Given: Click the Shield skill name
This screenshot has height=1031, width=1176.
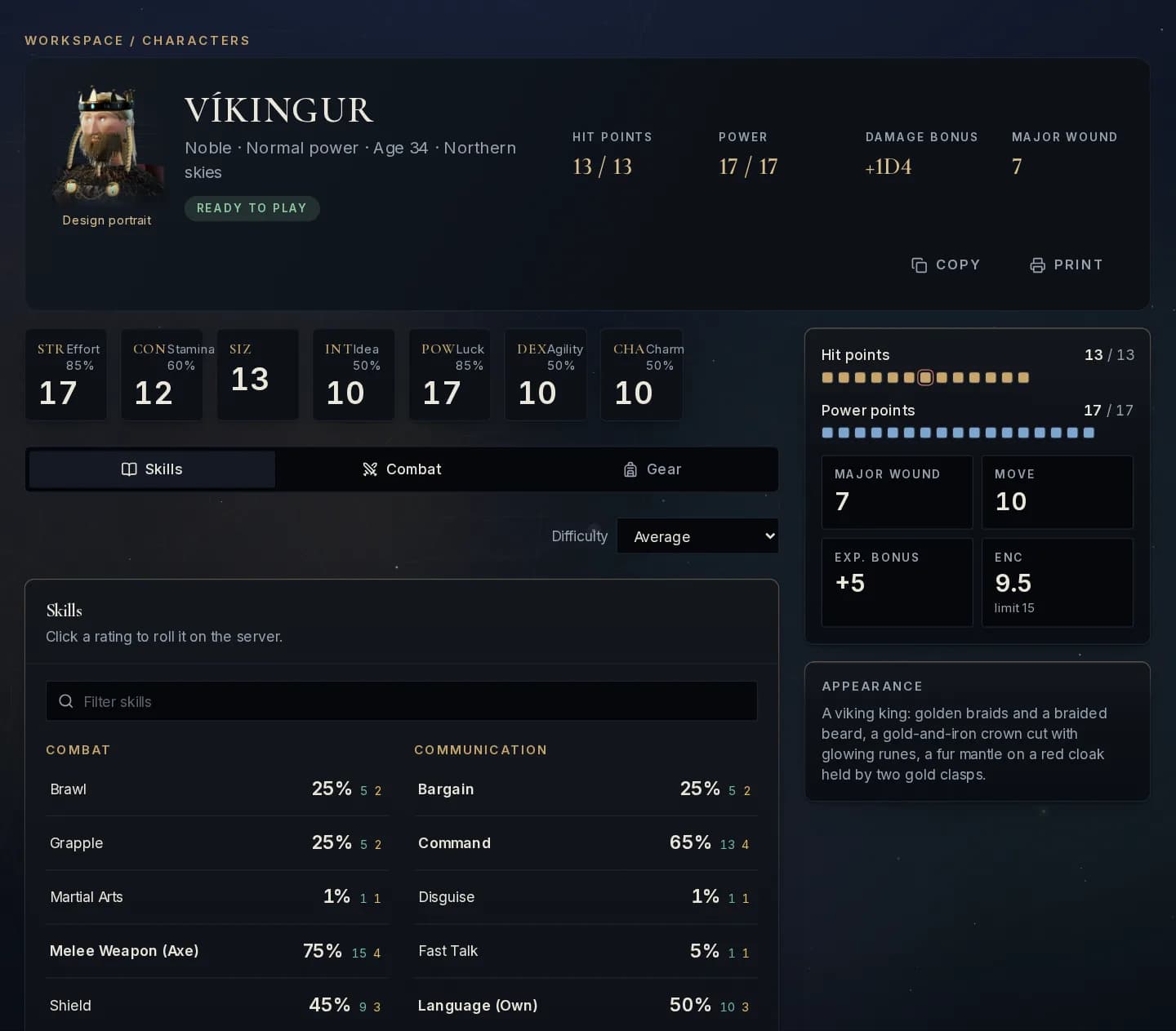Looking at the screenshot, I should [x=70, y=1006].
